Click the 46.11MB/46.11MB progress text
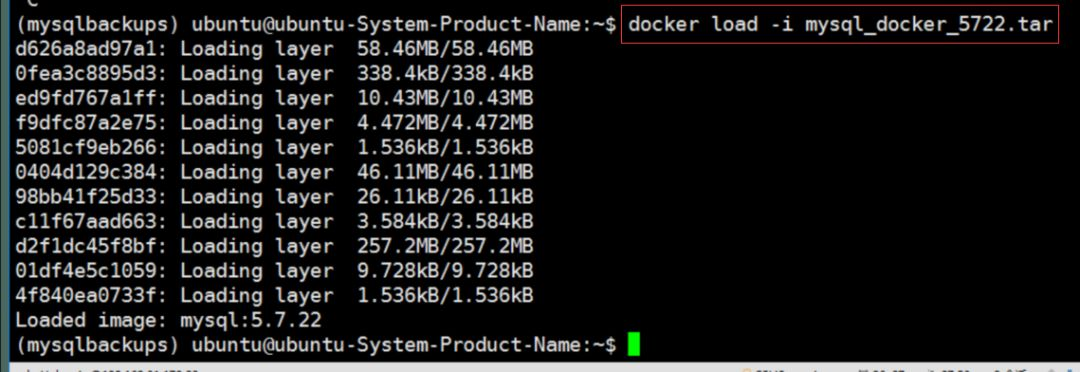Viewport: 1080px width, 372px height. tap(445, 172)
